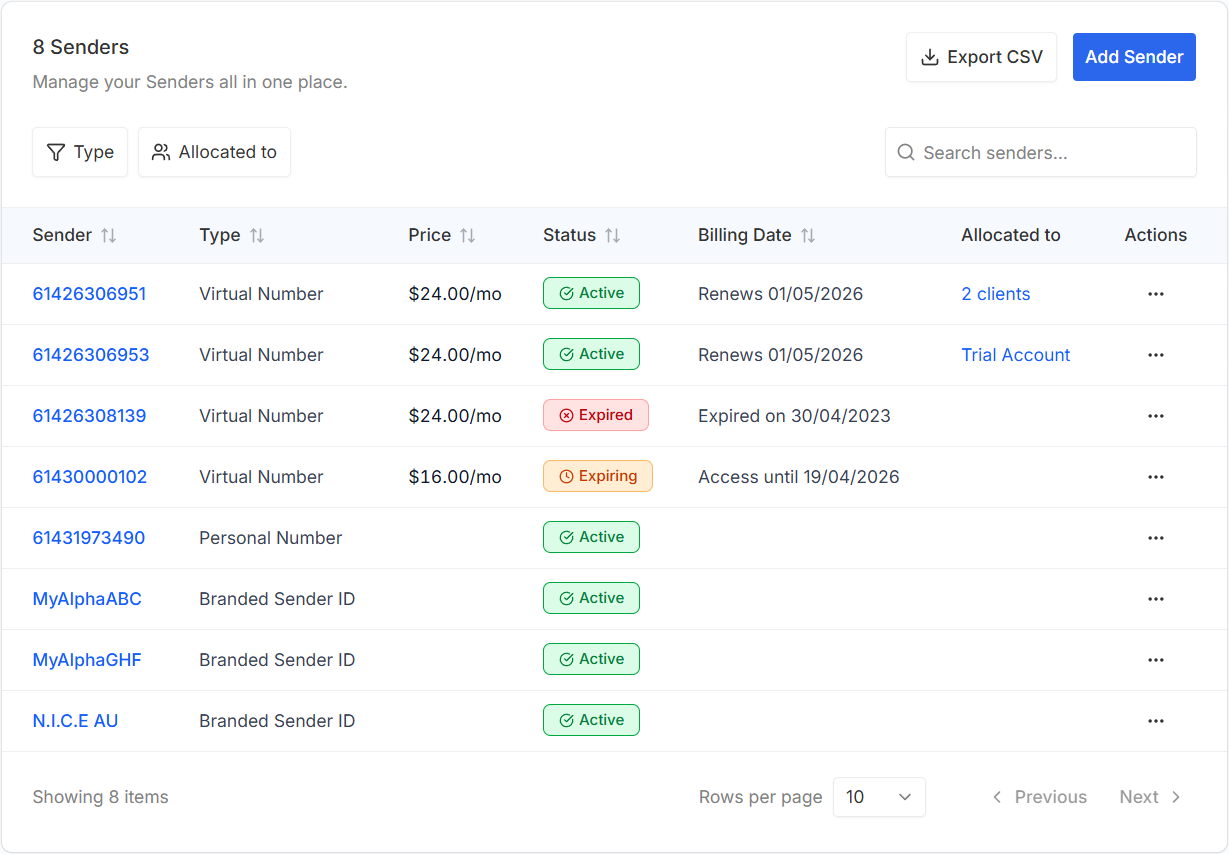Open actions menu for sender 61426306953
Image resolution: width=1229 pixels, height=854 pixels.
pyautogui.click(x=1156, y=355)
